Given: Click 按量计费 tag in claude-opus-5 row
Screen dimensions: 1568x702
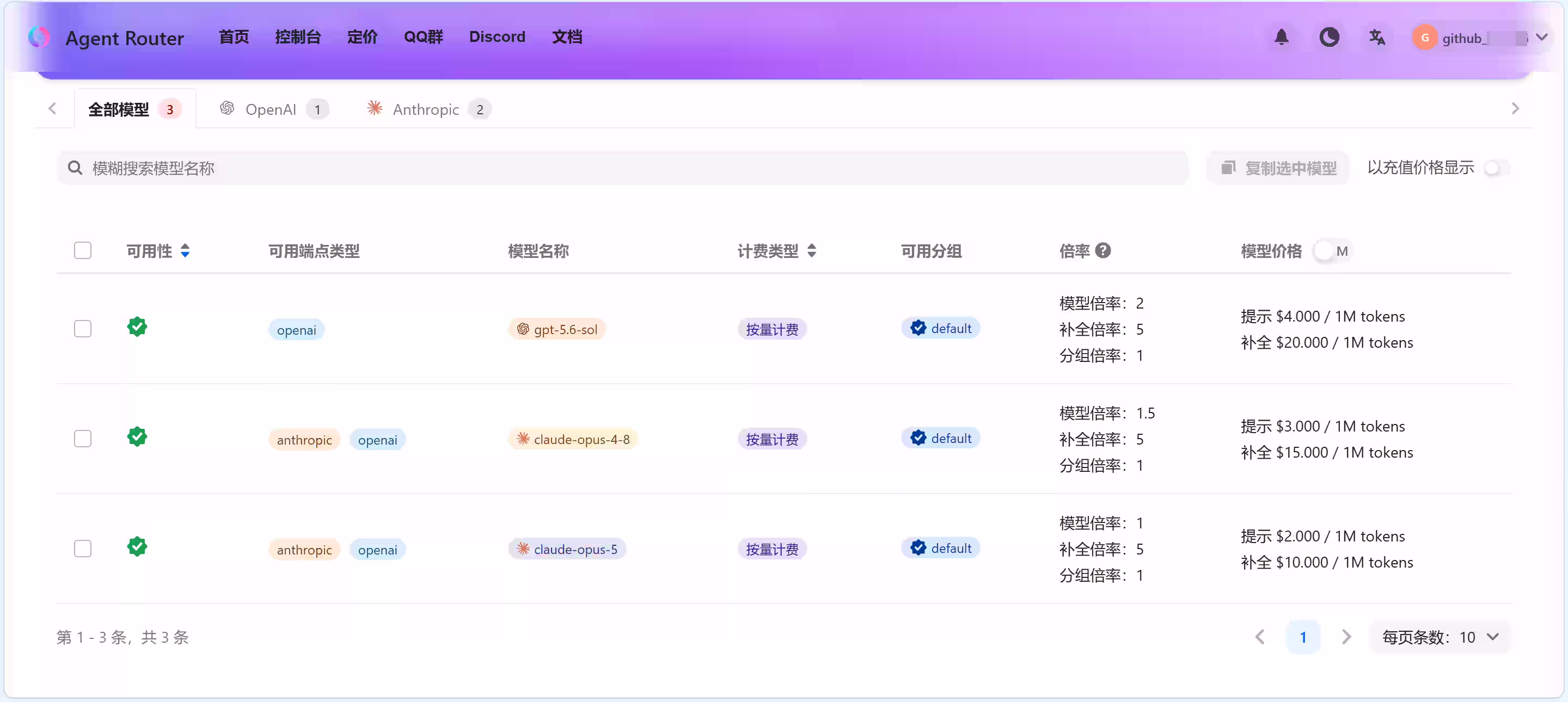Looking at the screenshot, I should (x=772, y=549).
